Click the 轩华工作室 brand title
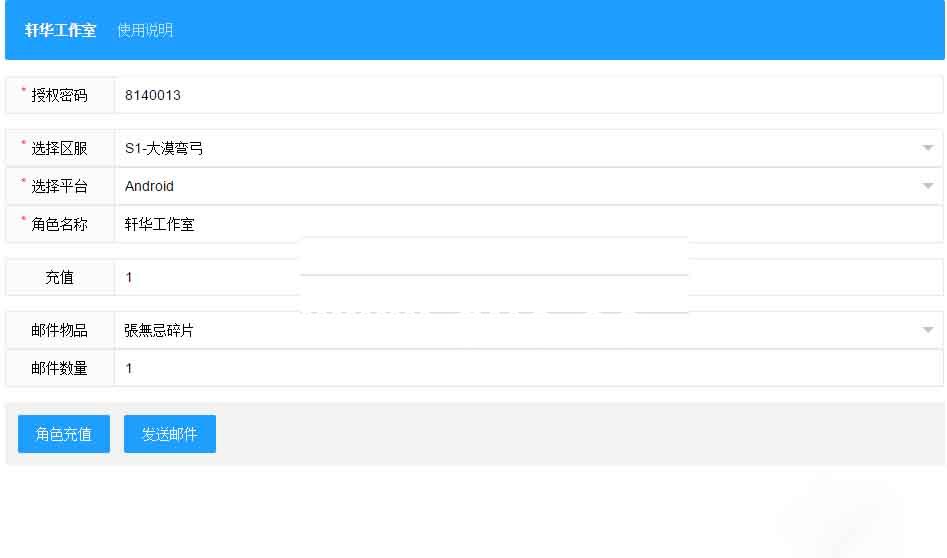This screenshot has height=558, width=947. [x=60, y=30]
